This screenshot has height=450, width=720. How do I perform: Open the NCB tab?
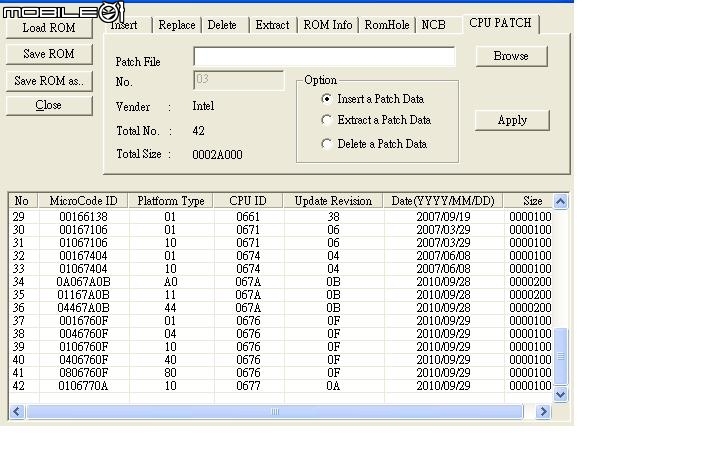click(x=433, y=25)
